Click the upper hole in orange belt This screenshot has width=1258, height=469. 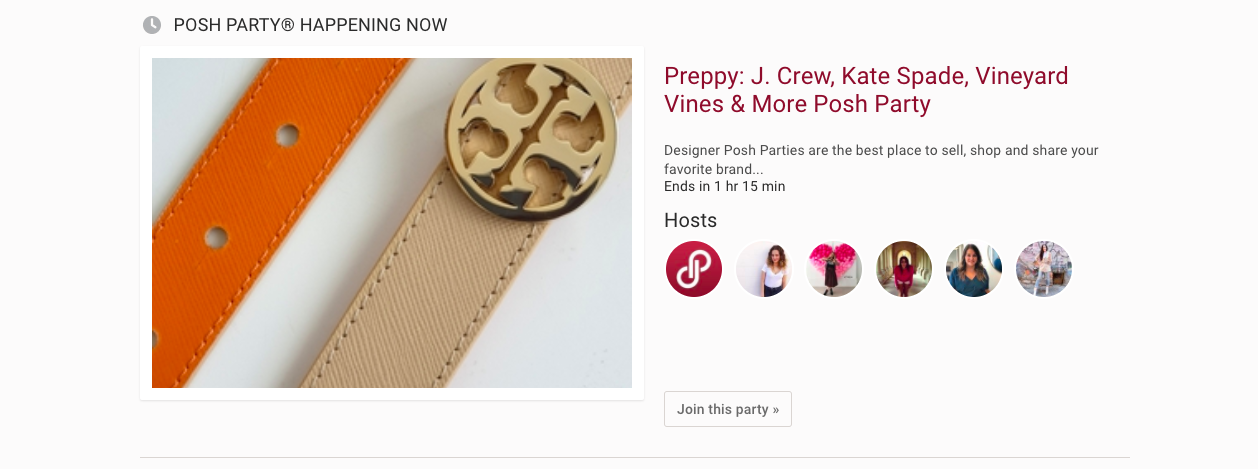[288, 134]
